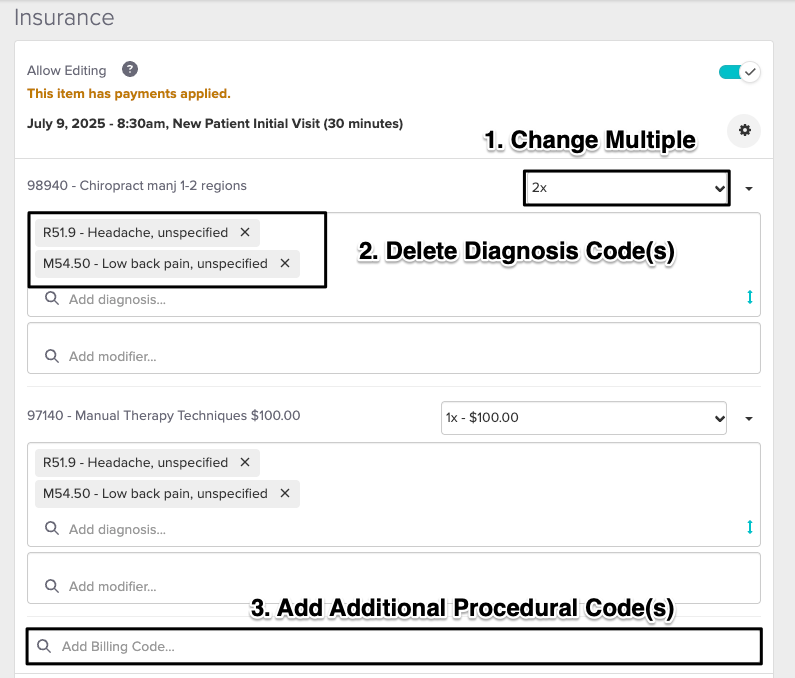Turn off the Allow Editing toggle
Image resolution: width=795 pixels, height=678 pixels.
(x=739, y=72)
